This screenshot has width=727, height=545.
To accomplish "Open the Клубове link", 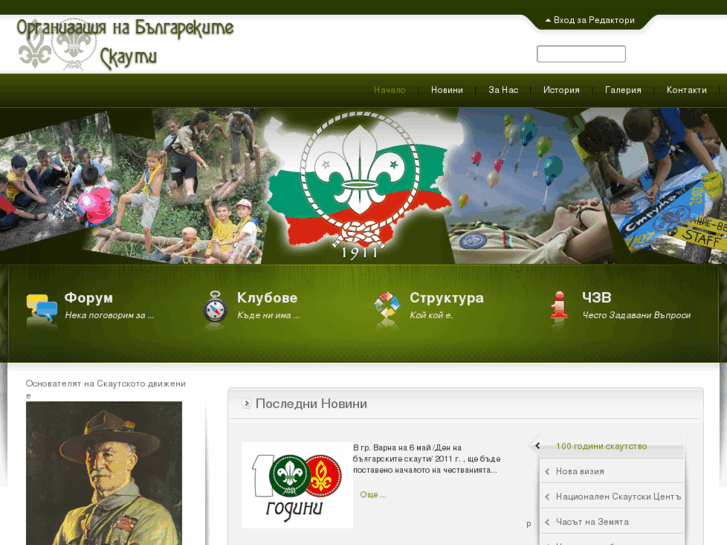I will [267, 298].
